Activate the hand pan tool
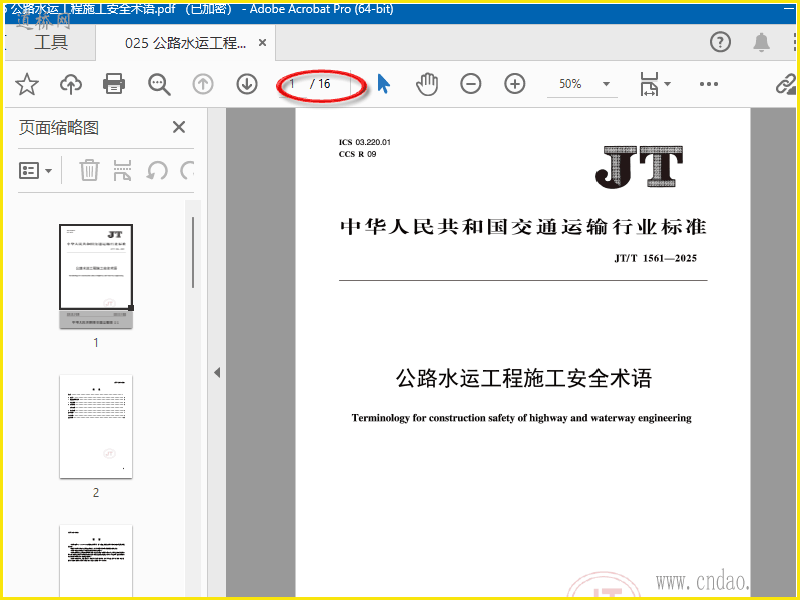The image size is (800, 600). pos(427,84)
